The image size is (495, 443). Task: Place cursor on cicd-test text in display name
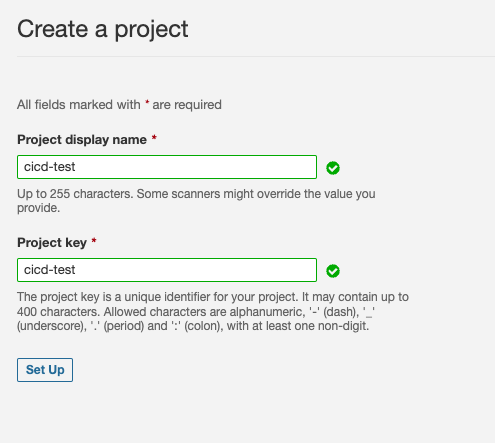pyautogui.click(x=50, y=167)
